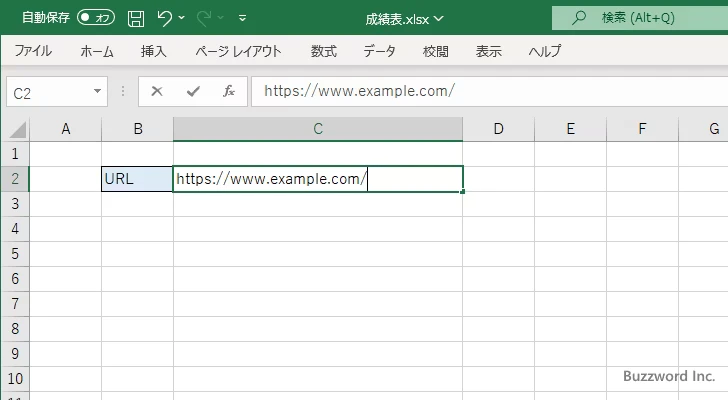Open the Redo history dropdown arrow
Image resolution: width=728 pixels, height=400 pixels.
[221, 18]
